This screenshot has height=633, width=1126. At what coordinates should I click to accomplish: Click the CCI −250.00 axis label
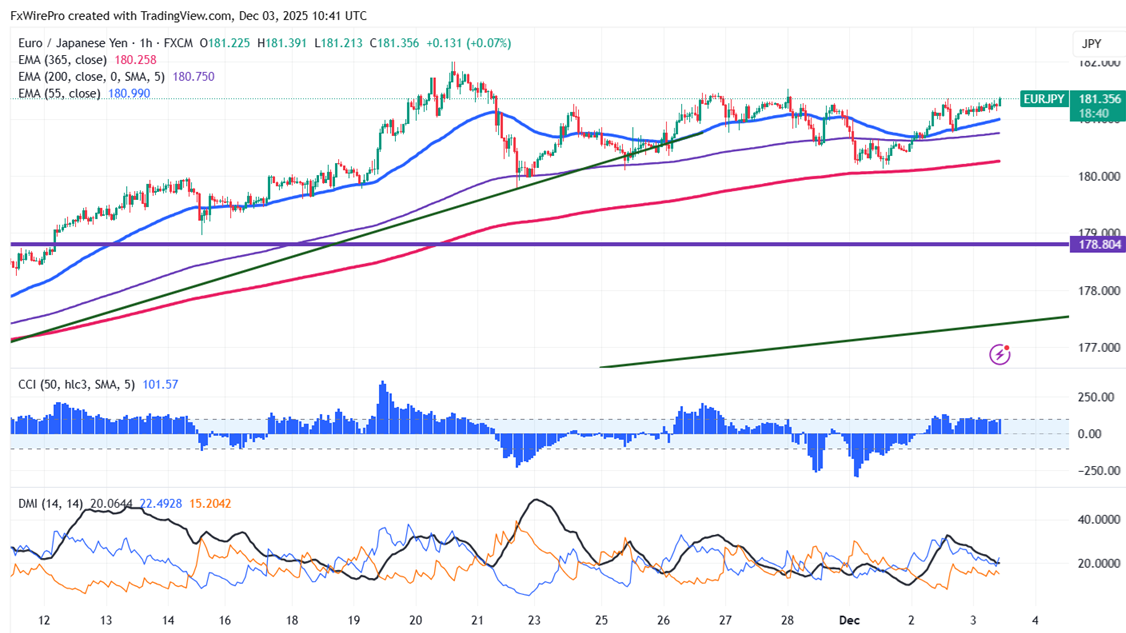click(1097, 471)
